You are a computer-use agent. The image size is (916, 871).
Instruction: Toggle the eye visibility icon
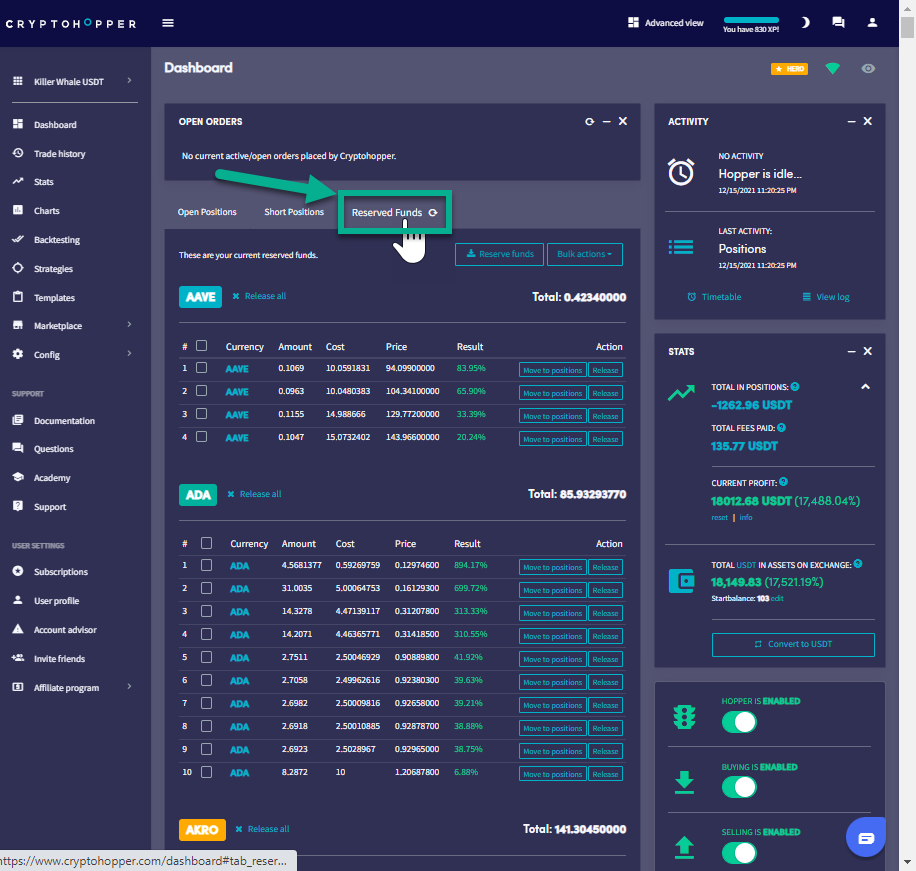pyautogui.click(x=868, y=69)
